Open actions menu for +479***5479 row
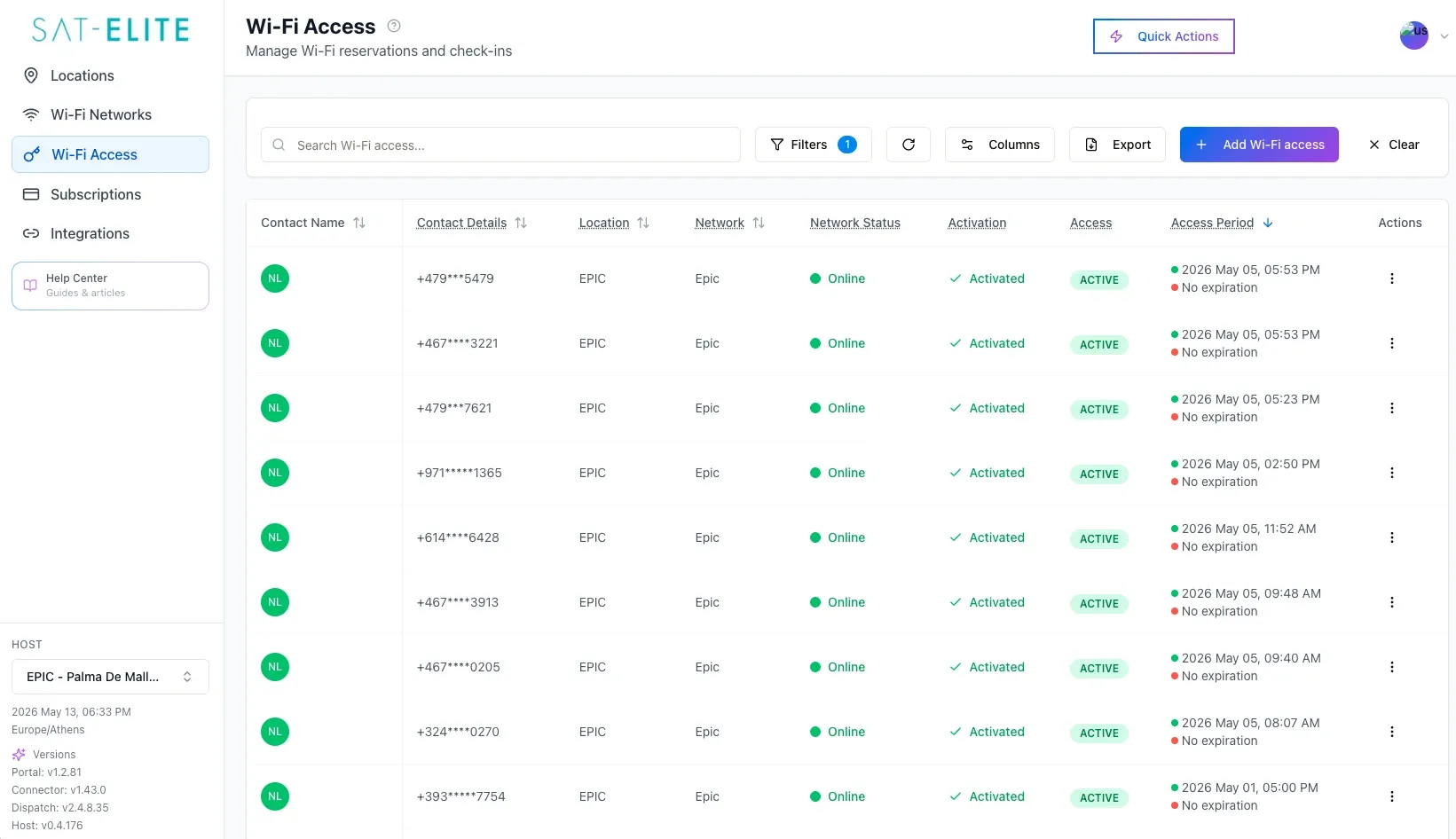Screen dimensions: 1456x839 [x=1391, y=278]
